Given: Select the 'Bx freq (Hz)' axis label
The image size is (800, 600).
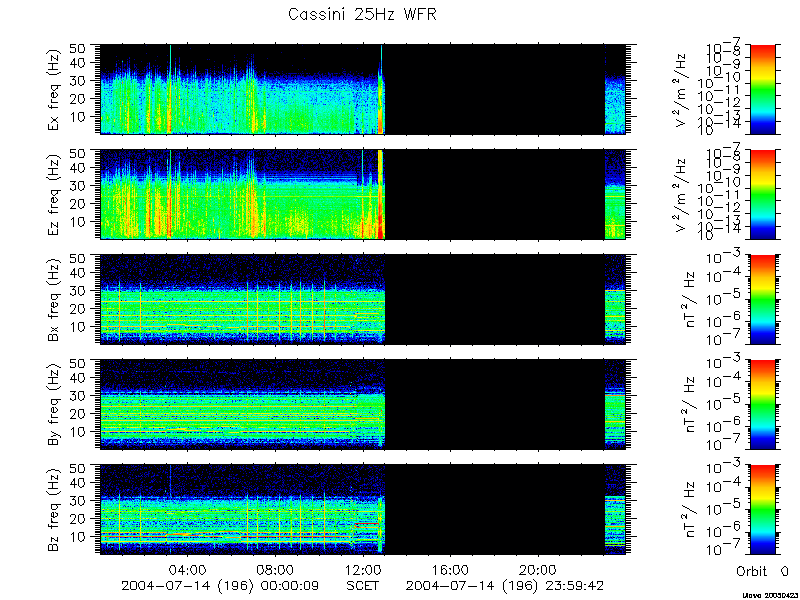Looking at the screenshot, I should pyautogui.click(x=55, y=299).
